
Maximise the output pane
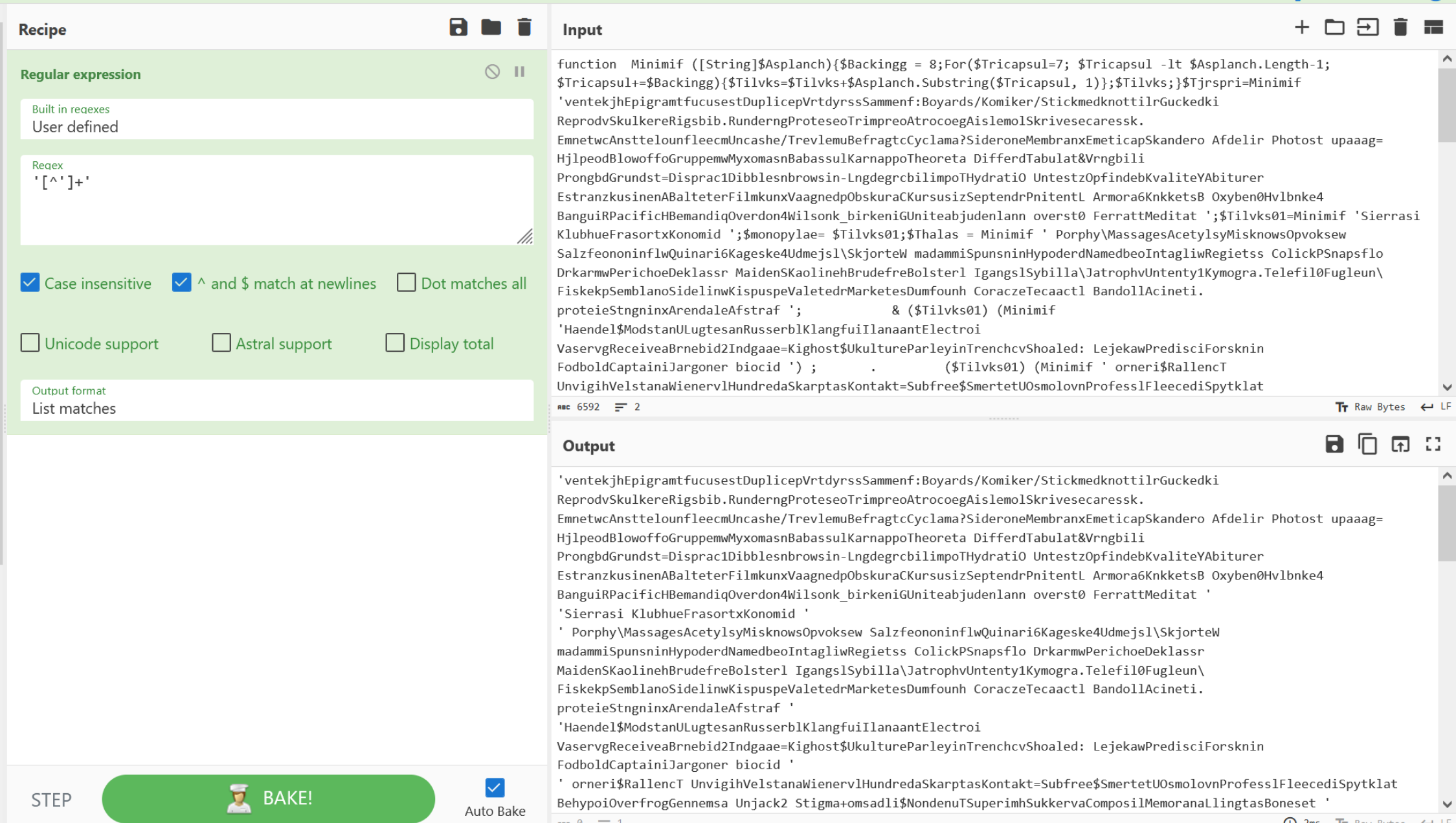(1433, 444)
